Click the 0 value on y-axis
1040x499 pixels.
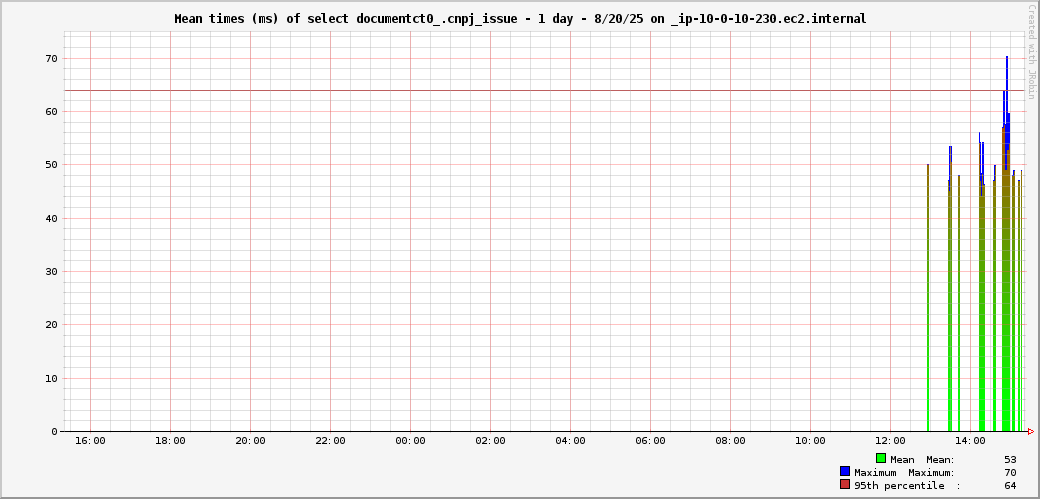pyautogui.click(x=55, y=431)
